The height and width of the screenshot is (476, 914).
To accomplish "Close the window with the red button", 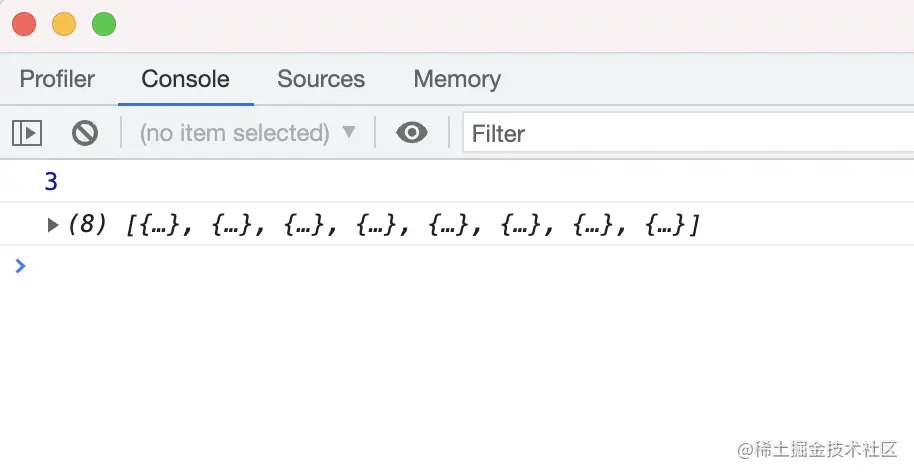I will coord(24,24).
